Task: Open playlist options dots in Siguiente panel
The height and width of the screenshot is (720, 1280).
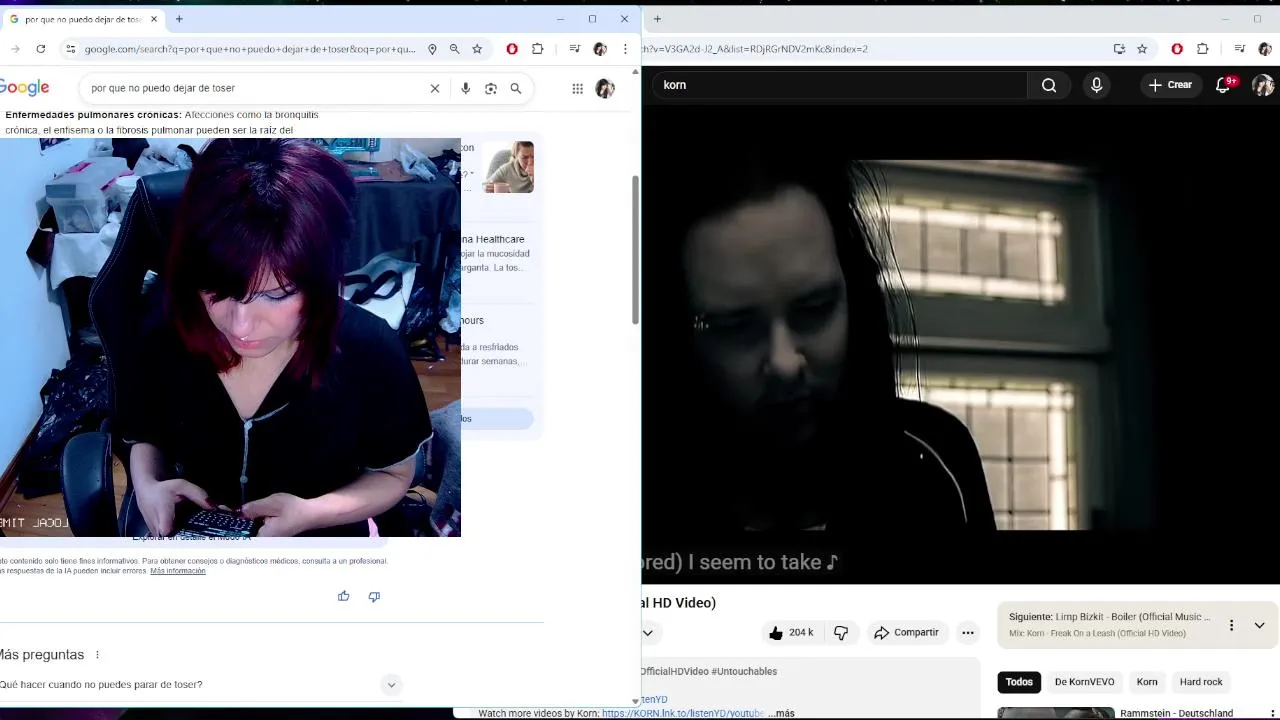Action: (x=1231, y=625)
